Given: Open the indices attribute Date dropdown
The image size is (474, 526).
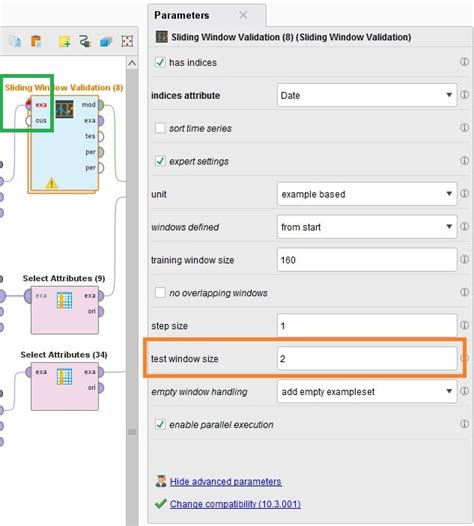Looking at the screenshot, I should pyautogui.click(x=367, y=95).
